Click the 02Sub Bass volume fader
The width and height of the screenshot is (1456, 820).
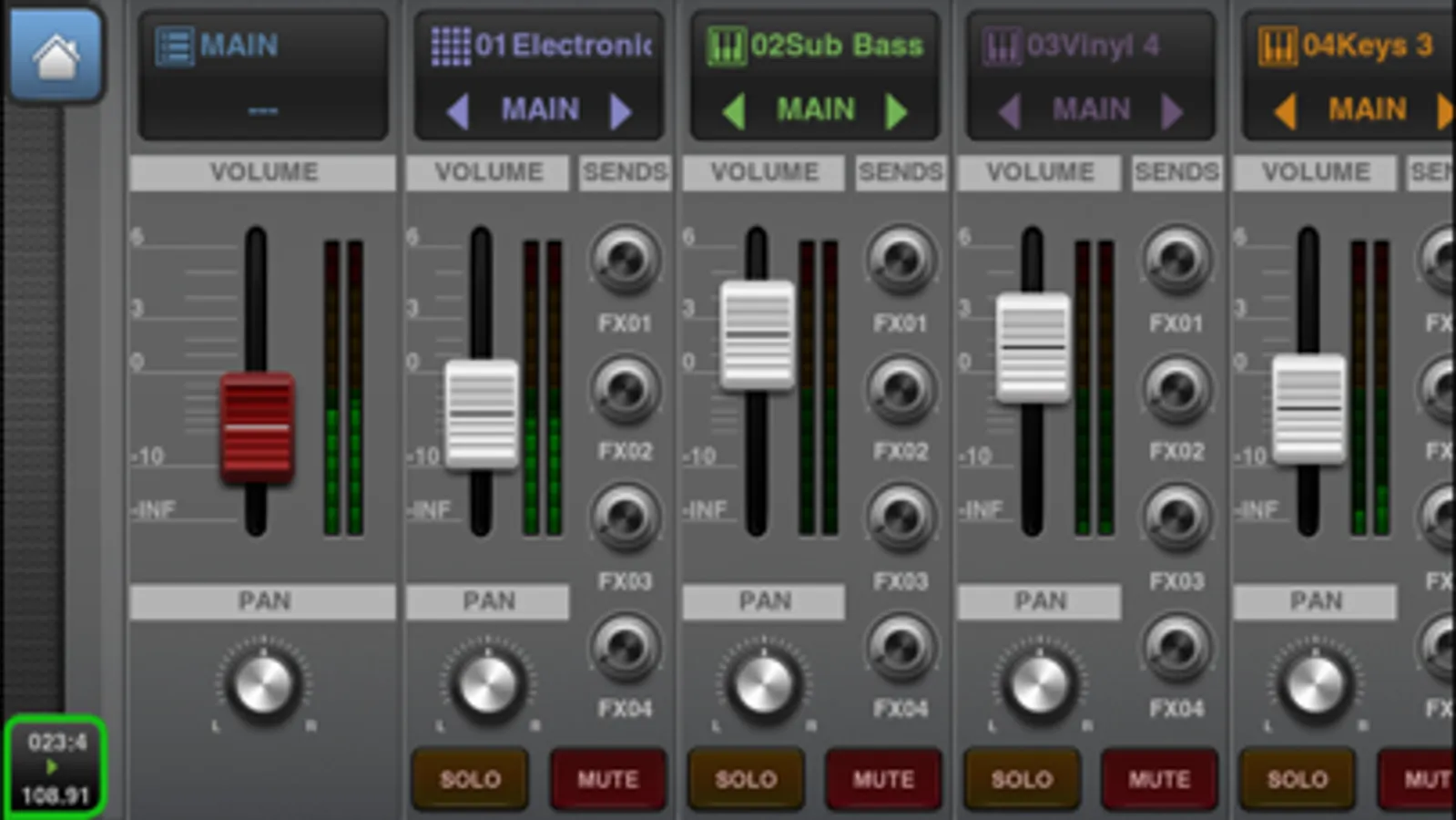(x=758, y=335)
